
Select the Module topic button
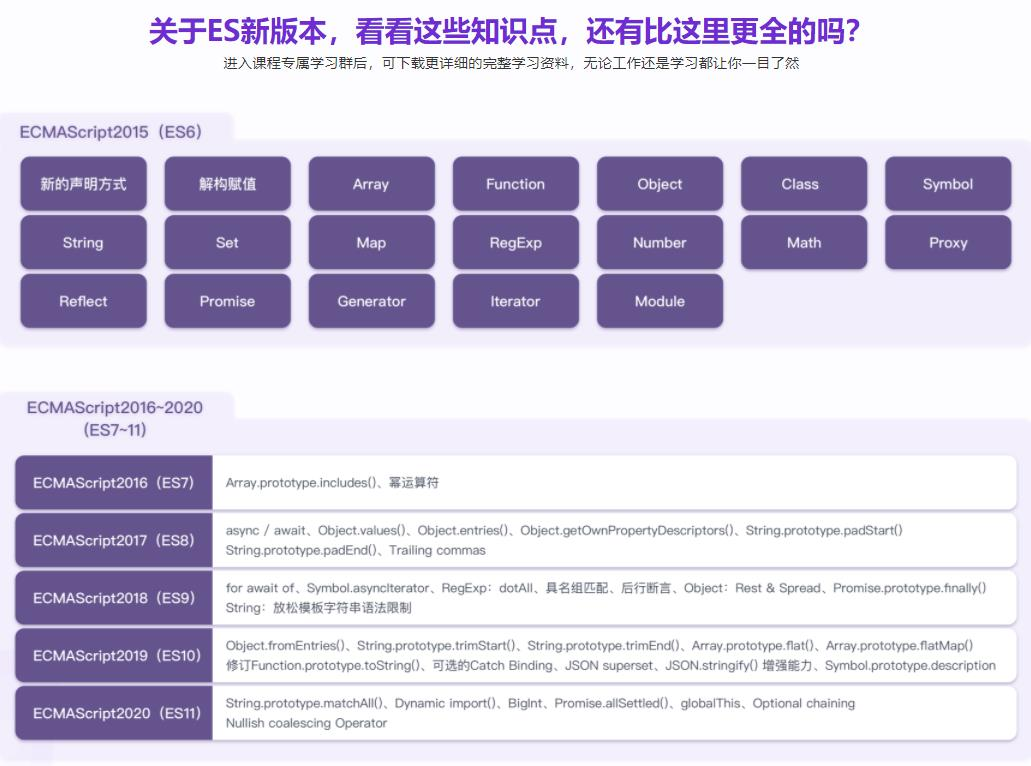pos(659,301)
